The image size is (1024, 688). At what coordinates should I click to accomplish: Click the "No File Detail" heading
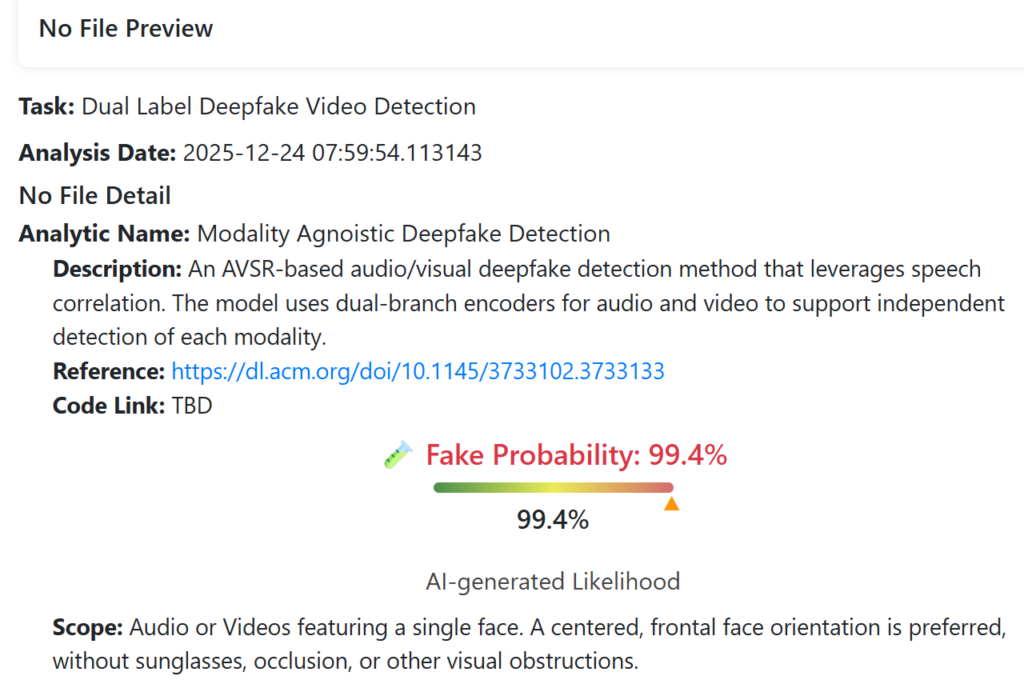point(94,195)
